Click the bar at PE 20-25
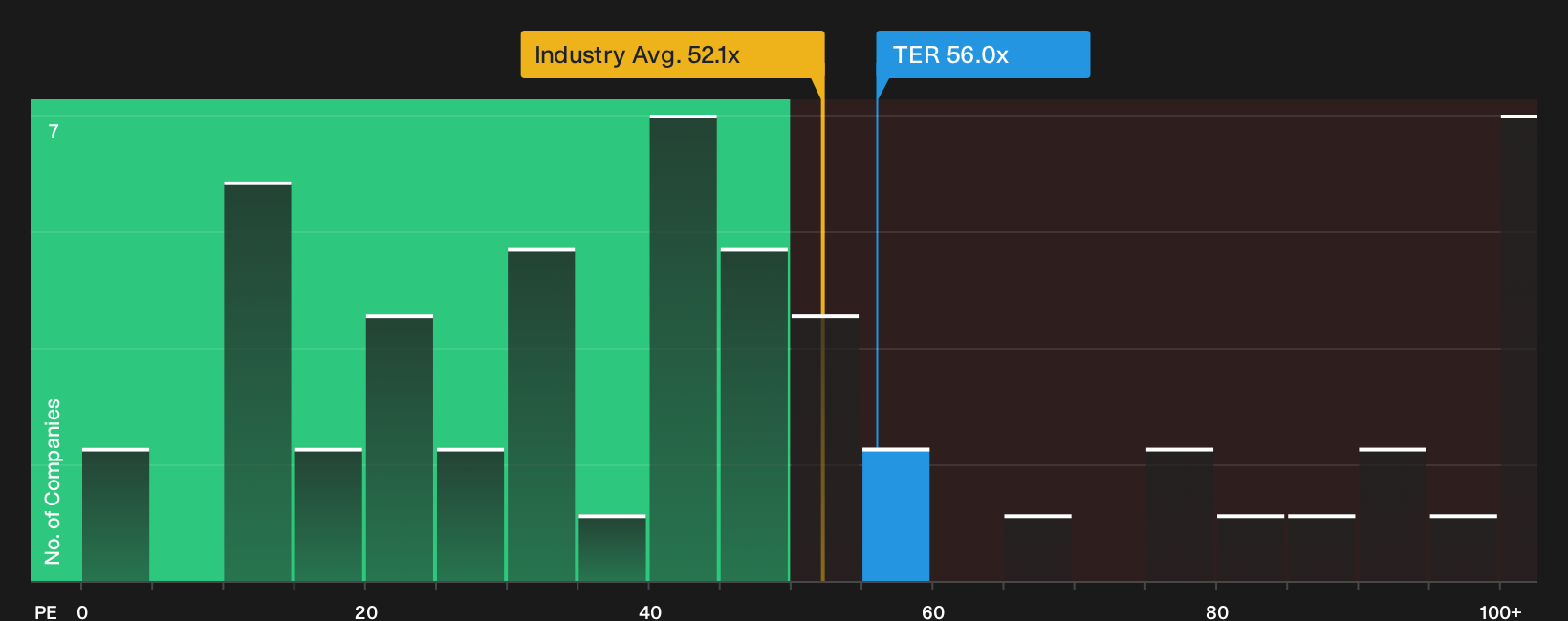 (x=400, y=448)
